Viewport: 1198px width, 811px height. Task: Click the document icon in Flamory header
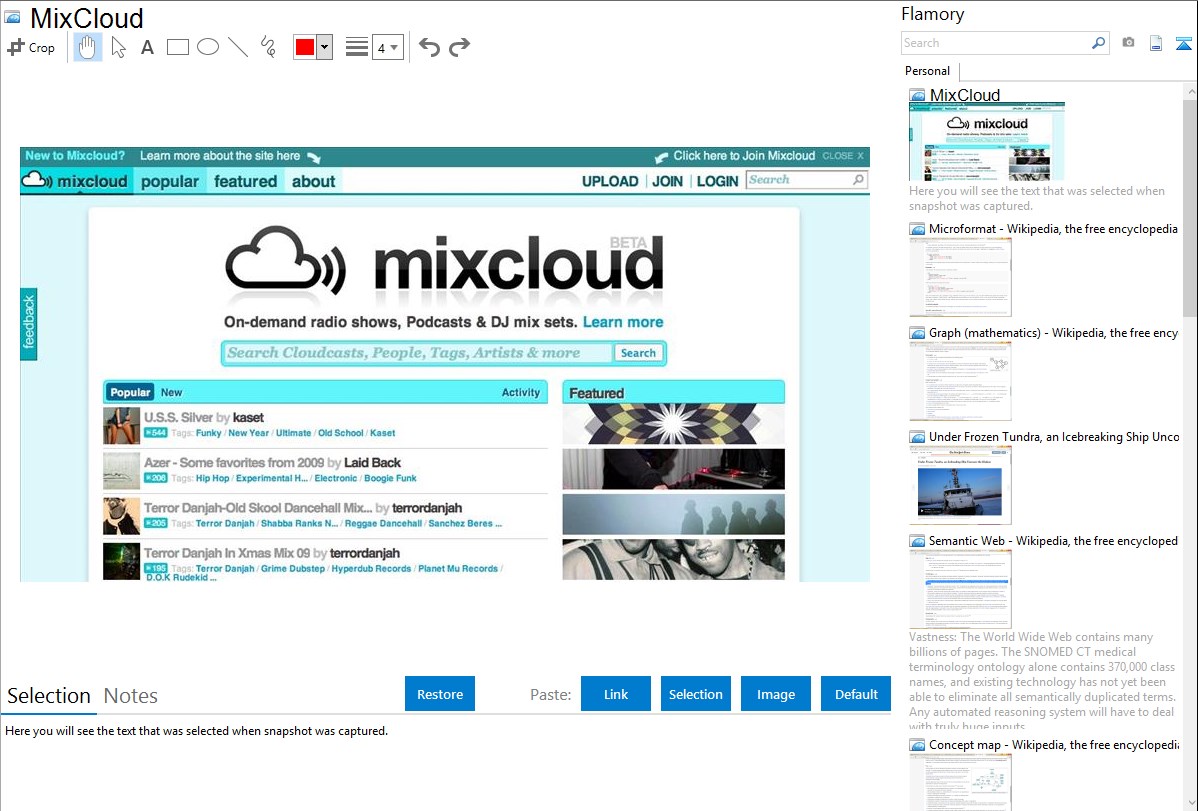tap(1156, 43)
